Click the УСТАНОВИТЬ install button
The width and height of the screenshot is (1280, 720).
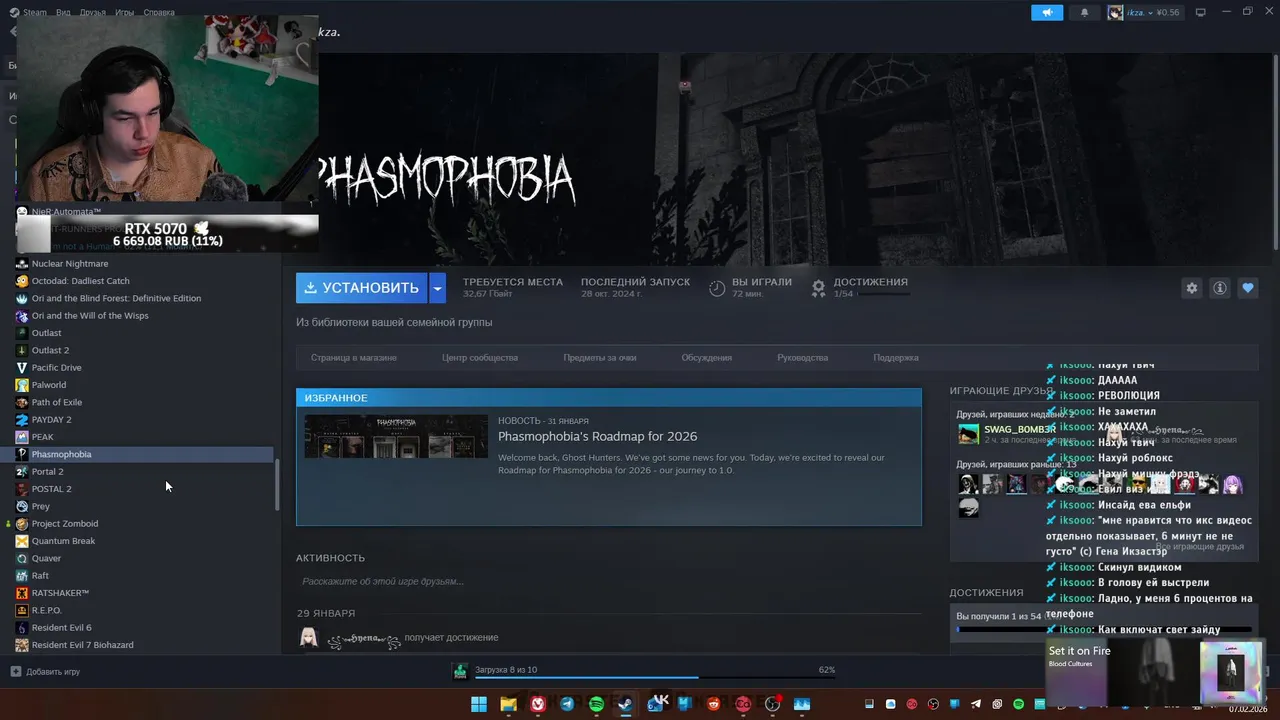coord(361,288)
